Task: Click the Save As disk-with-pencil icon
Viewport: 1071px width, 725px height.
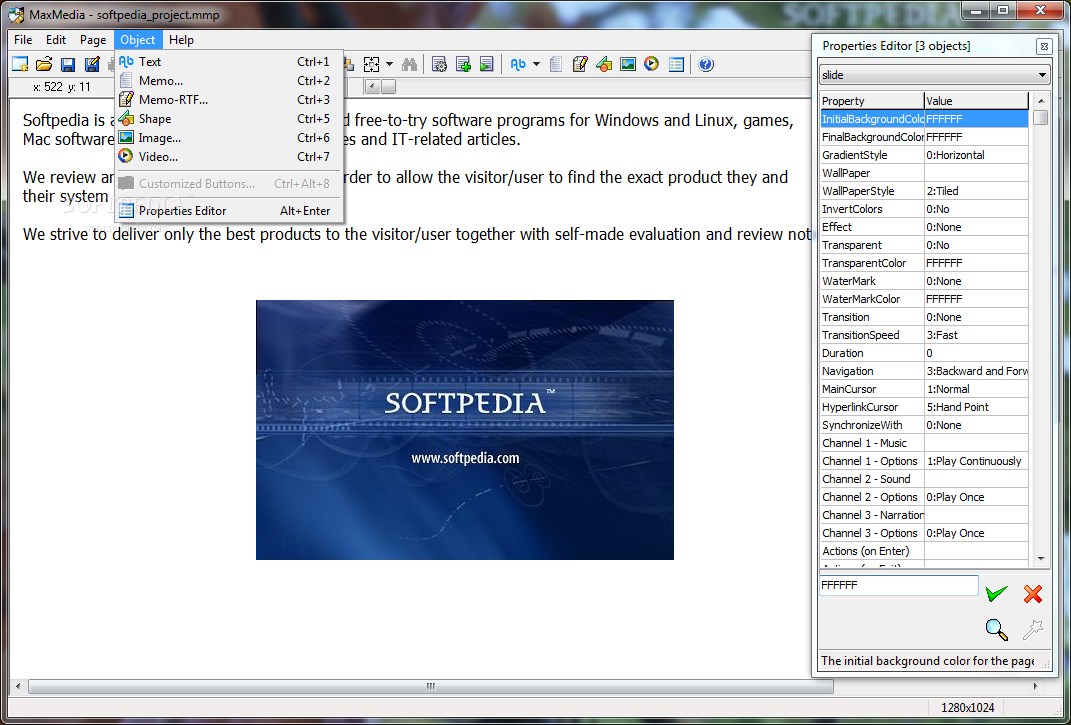Action: pos(92,64)
